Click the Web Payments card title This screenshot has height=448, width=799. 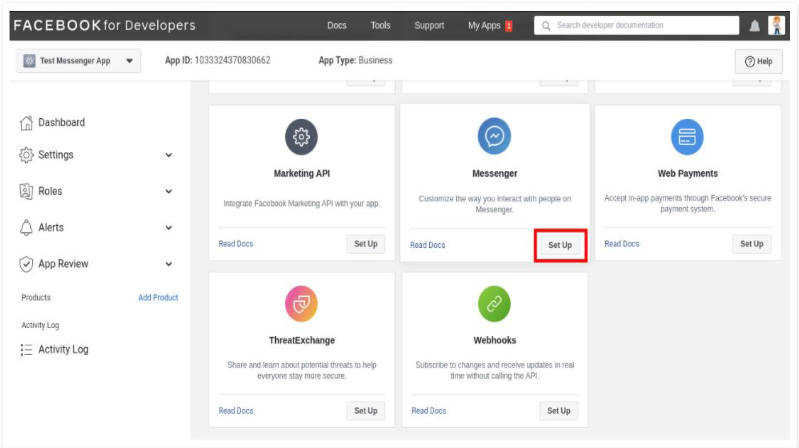tap(687, 173)
